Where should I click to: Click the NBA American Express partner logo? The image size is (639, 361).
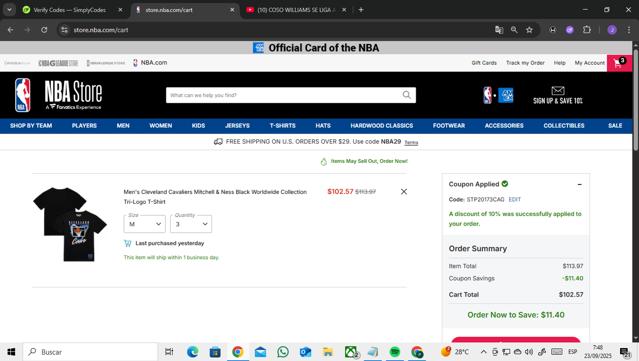[x=498, y=95]
